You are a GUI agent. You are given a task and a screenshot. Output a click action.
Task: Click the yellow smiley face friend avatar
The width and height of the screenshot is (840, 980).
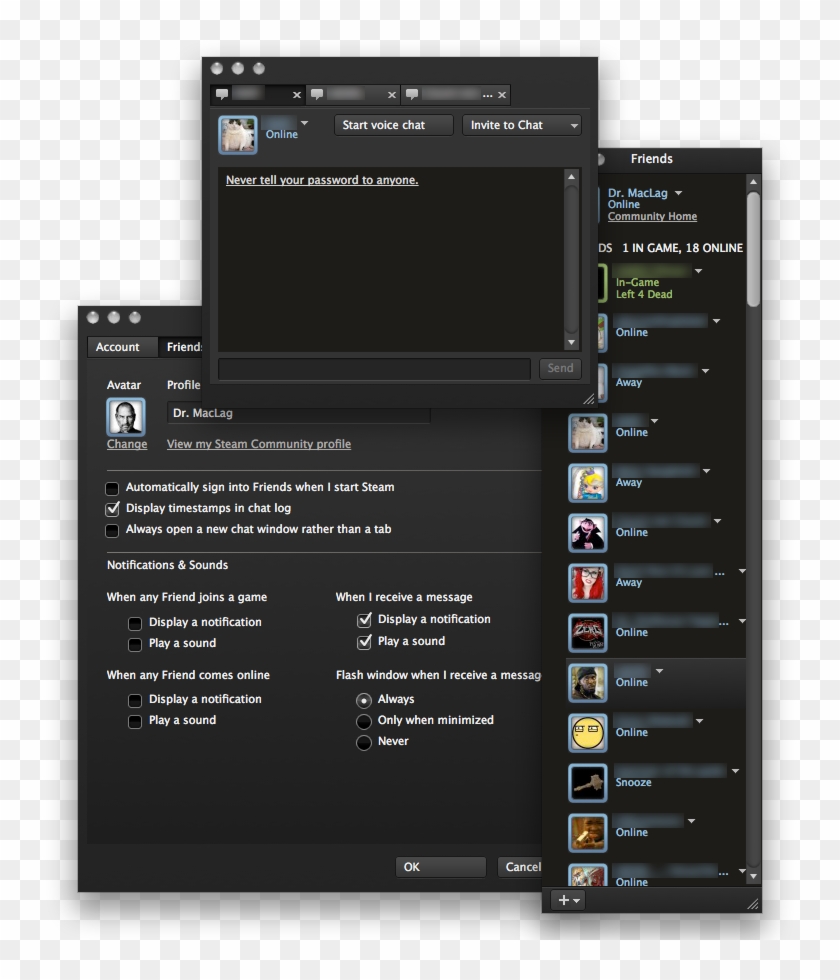[x=588, y=733]
